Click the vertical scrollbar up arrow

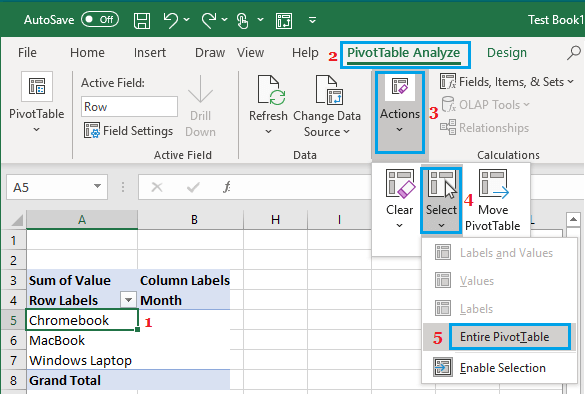pos(573,219)
